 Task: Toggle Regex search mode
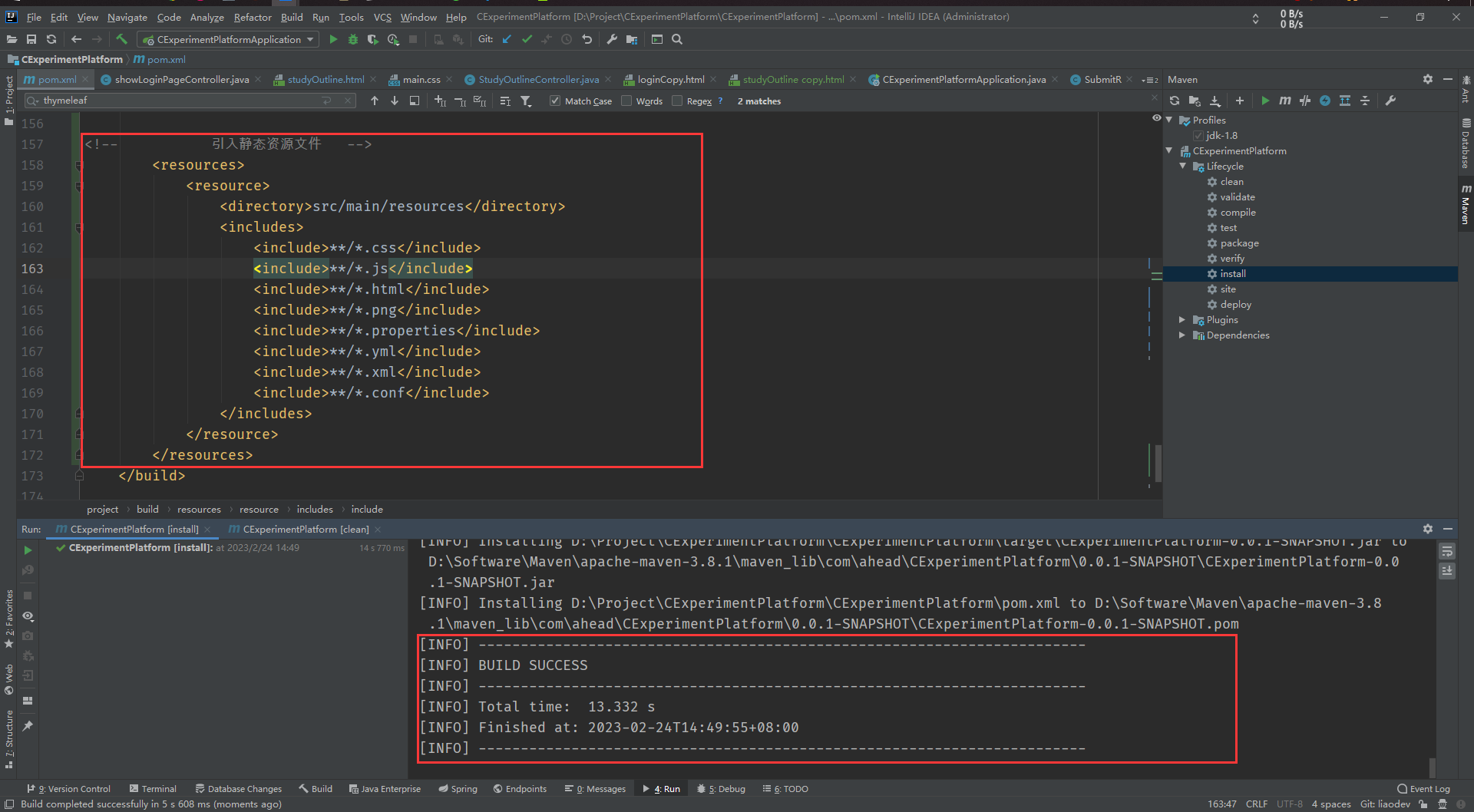[678, 101]
